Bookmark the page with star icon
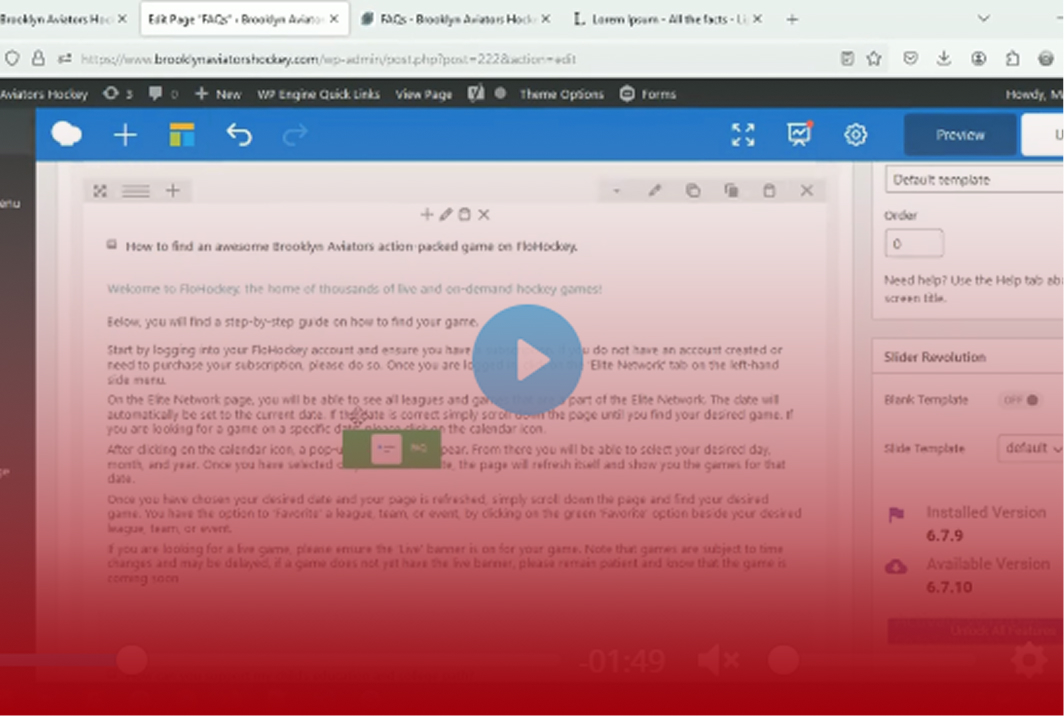The image size is (1064, 716). pos(874,58)
